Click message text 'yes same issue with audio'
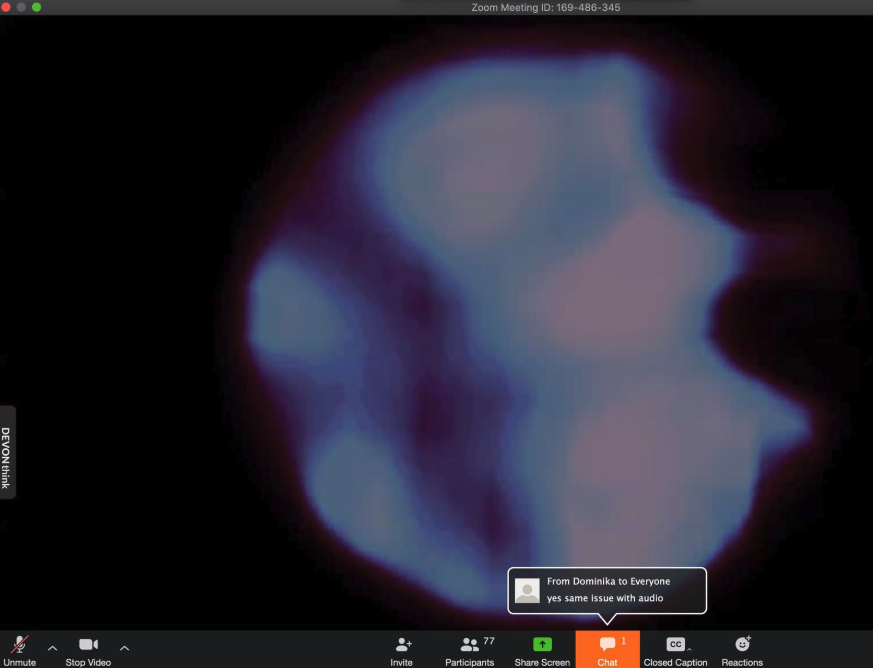 (605, 598)
